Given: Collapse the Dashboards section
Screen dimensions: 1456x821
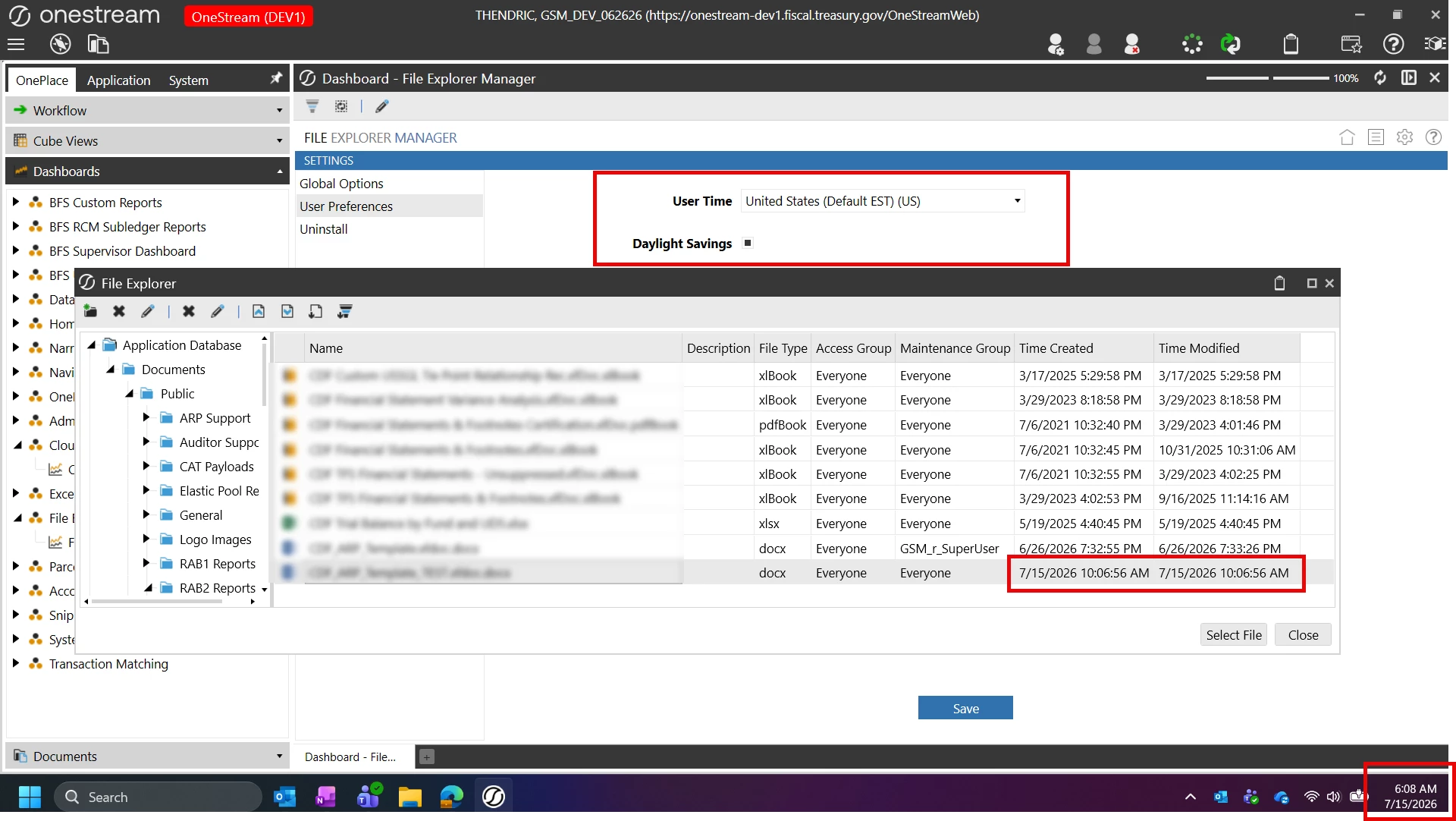Looking at the screenshot, I should click(x=147, y=171).
